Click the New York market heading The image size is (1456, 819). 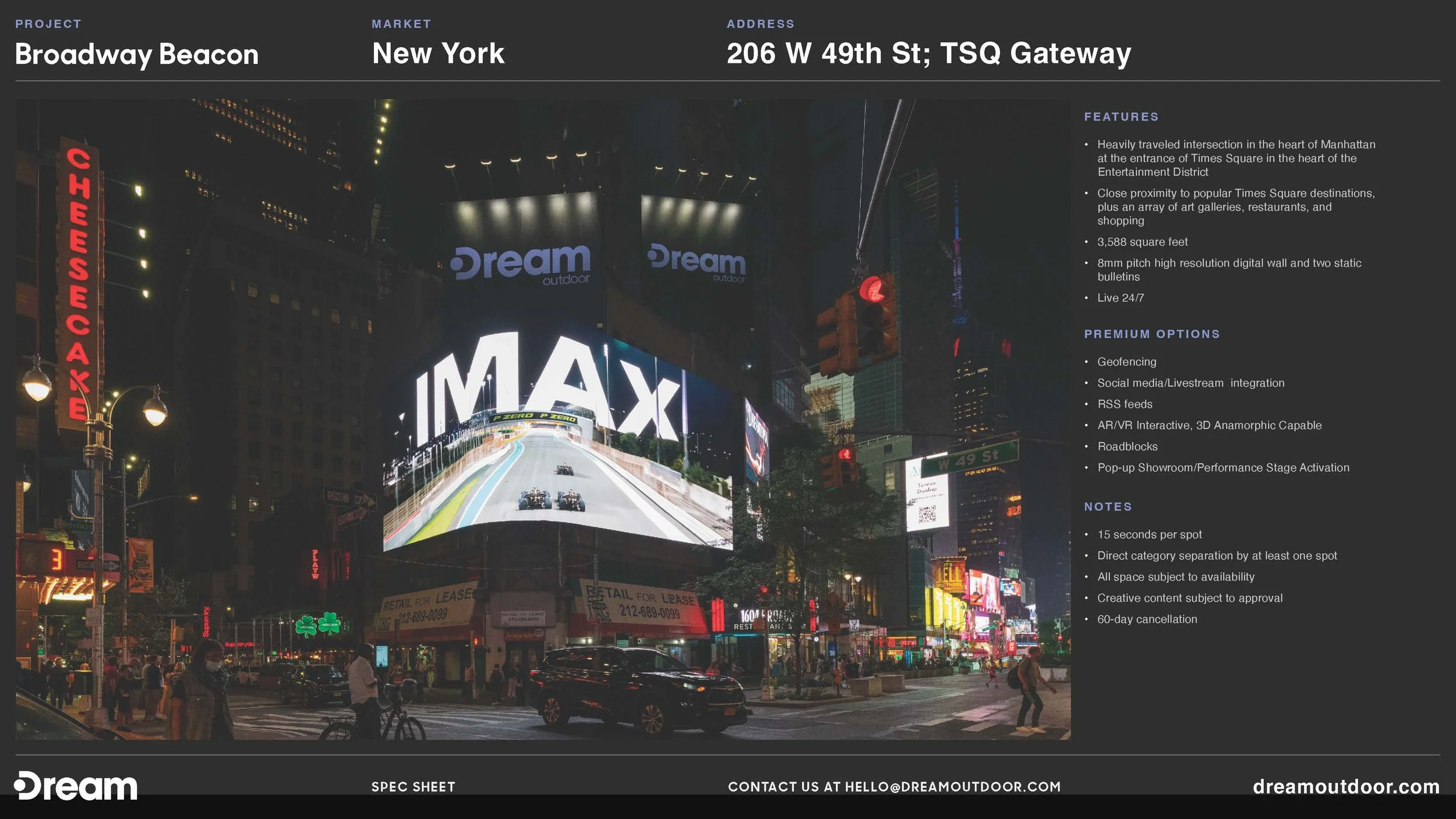pos(438,54)
